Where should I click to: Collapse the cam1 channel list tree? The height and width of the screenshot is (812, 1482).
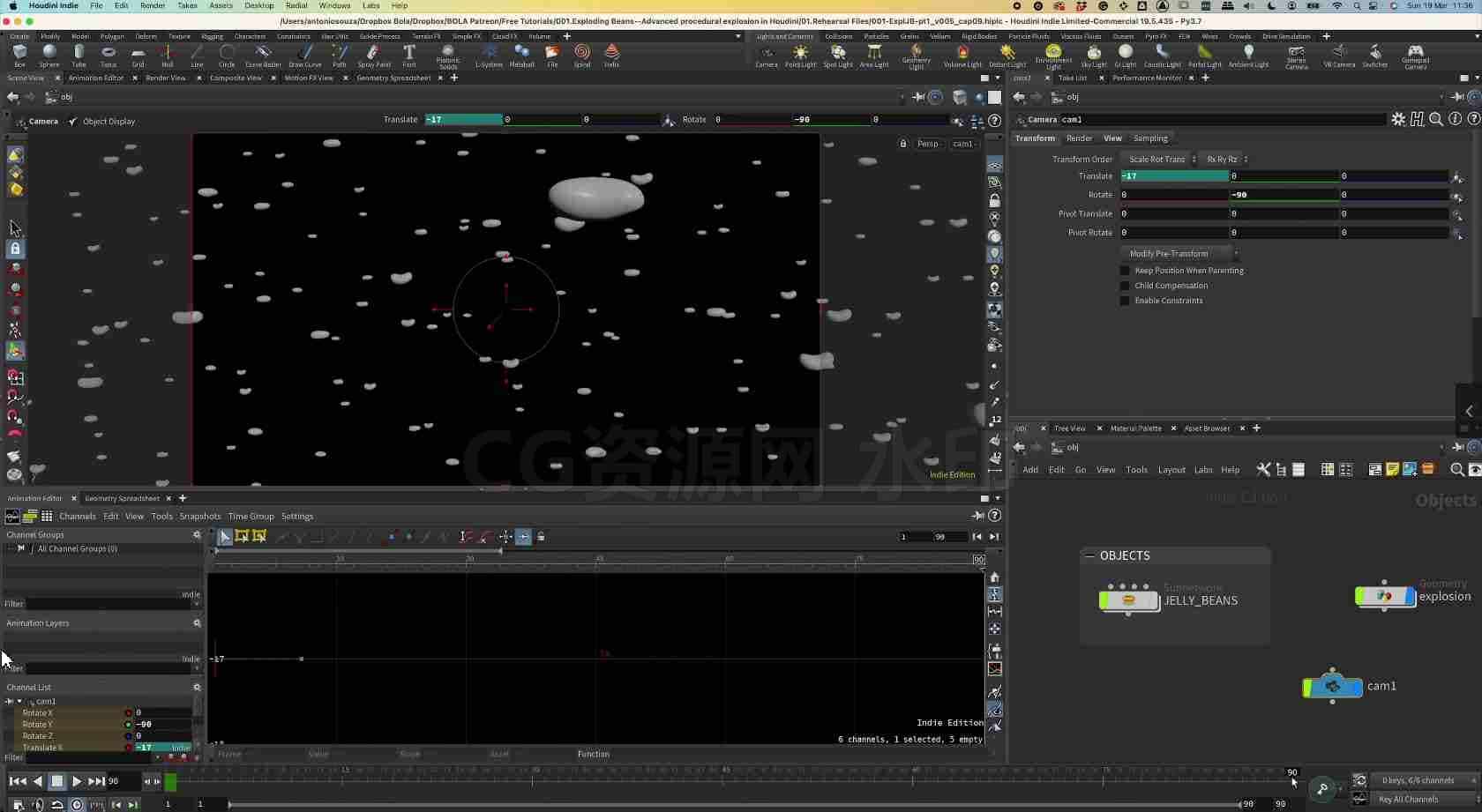click(19, 702)
